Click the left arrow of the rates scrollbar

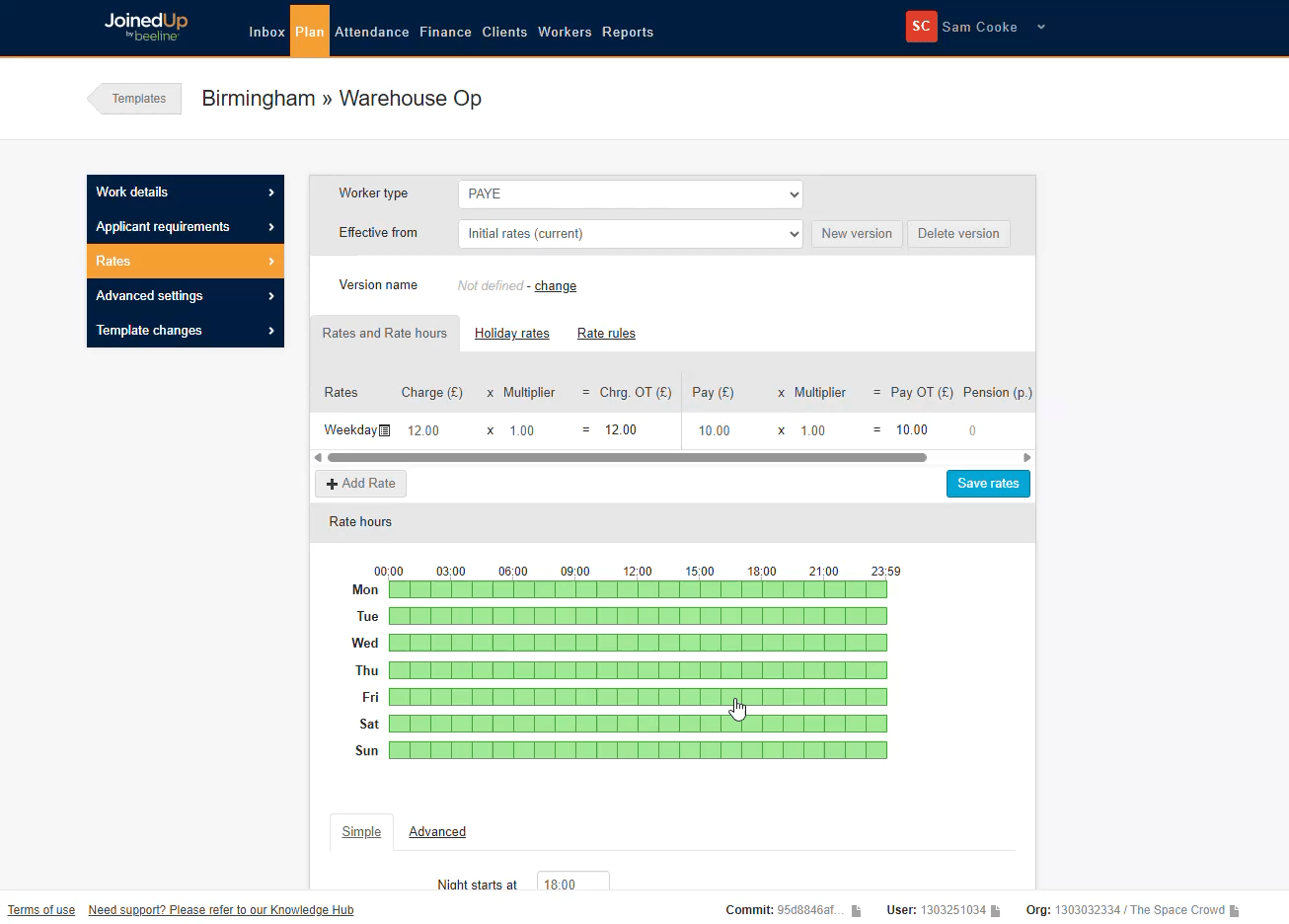[318, 457]
